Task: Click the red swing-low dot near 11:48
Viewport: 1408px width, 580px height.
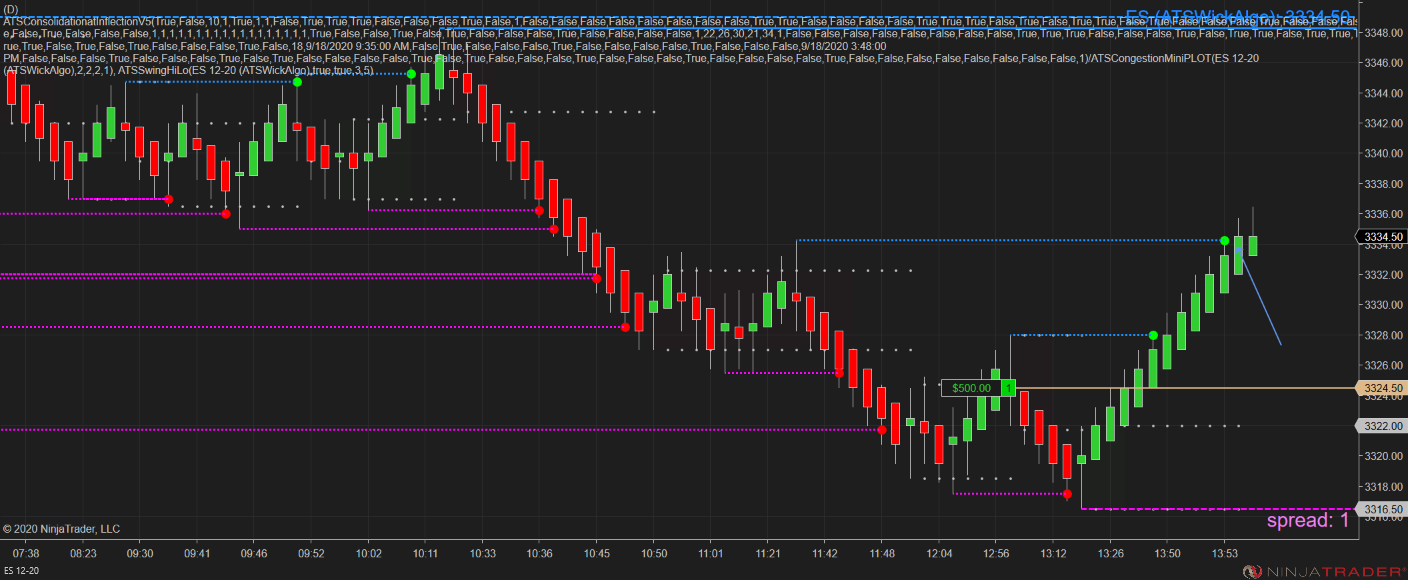Action: tap(881, 430)
